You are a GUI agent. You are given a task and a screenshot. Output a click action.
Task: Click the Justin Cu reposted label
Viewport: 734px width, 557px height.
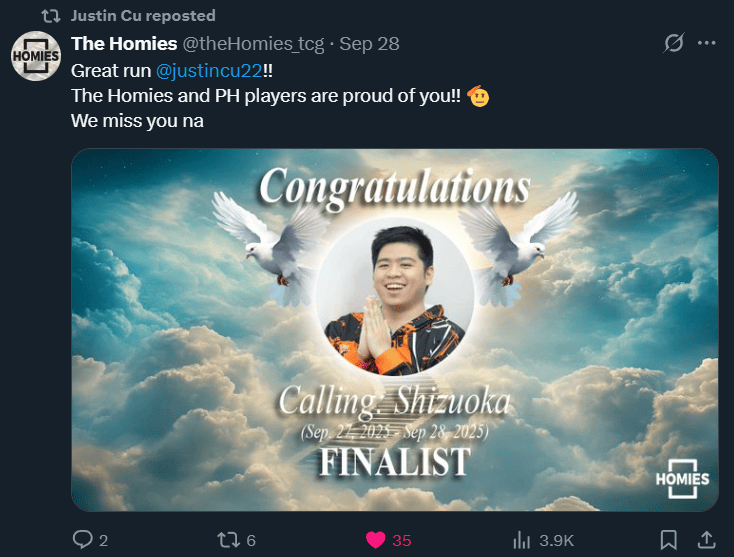pyautogui.click(x=143, y=15)
